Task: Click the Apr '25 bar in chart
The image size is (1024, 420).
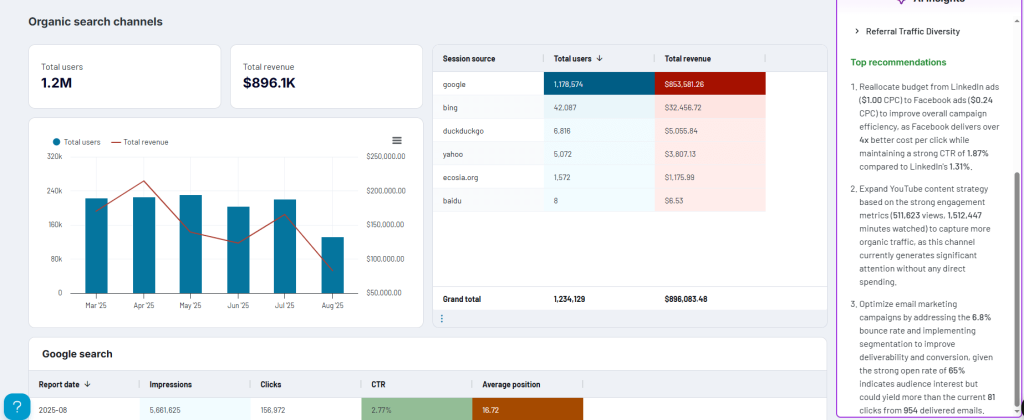Action: [144, 245]
